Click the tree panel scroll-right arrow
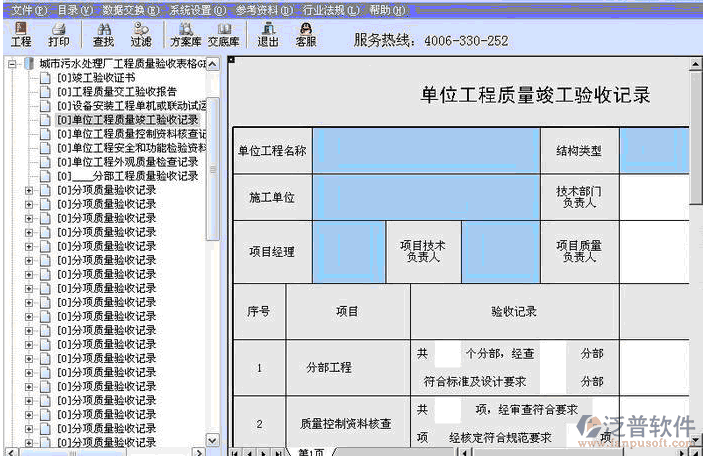The height and width of the screenshot is (459, 706). pyautogui.click(x=199, y=452)
